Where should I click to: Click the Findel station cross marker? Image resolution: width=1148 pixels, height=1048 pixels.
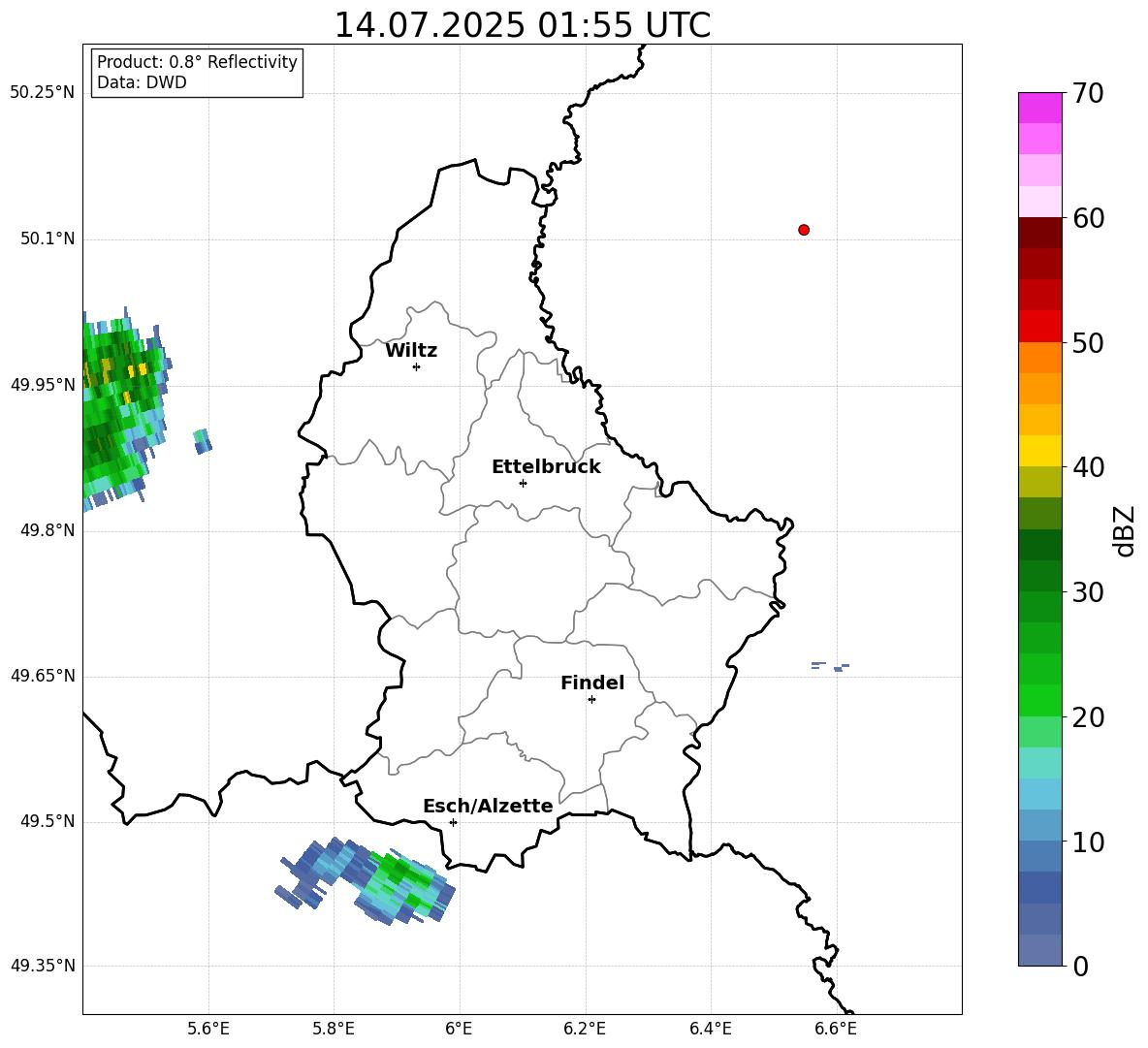point(591,700)
